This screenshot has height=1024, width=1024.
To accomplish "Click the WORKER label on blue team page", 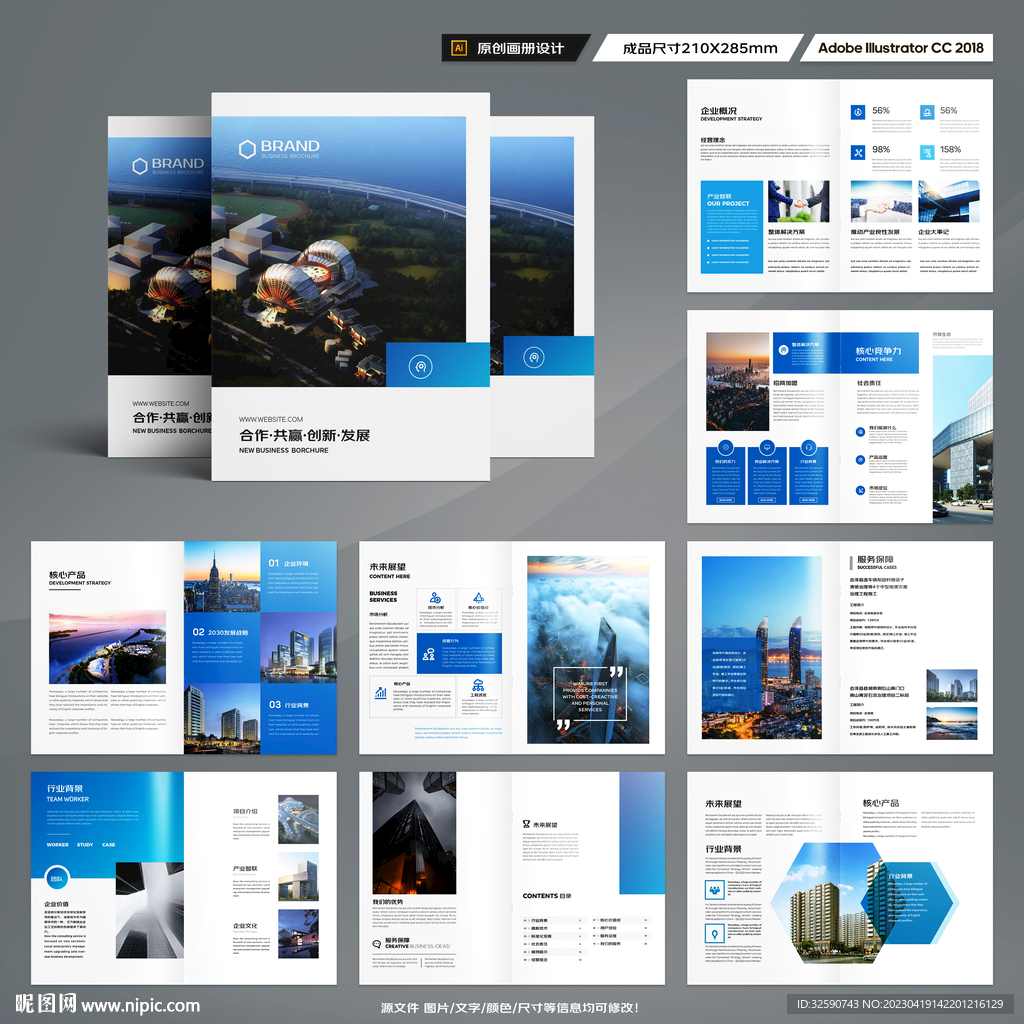I will coord(57,844).
